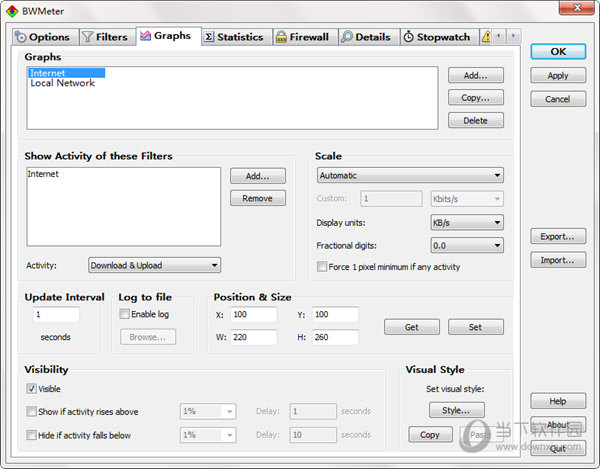600x469 pixels.
Task: Close the BWMeter window
Action: 577,8
